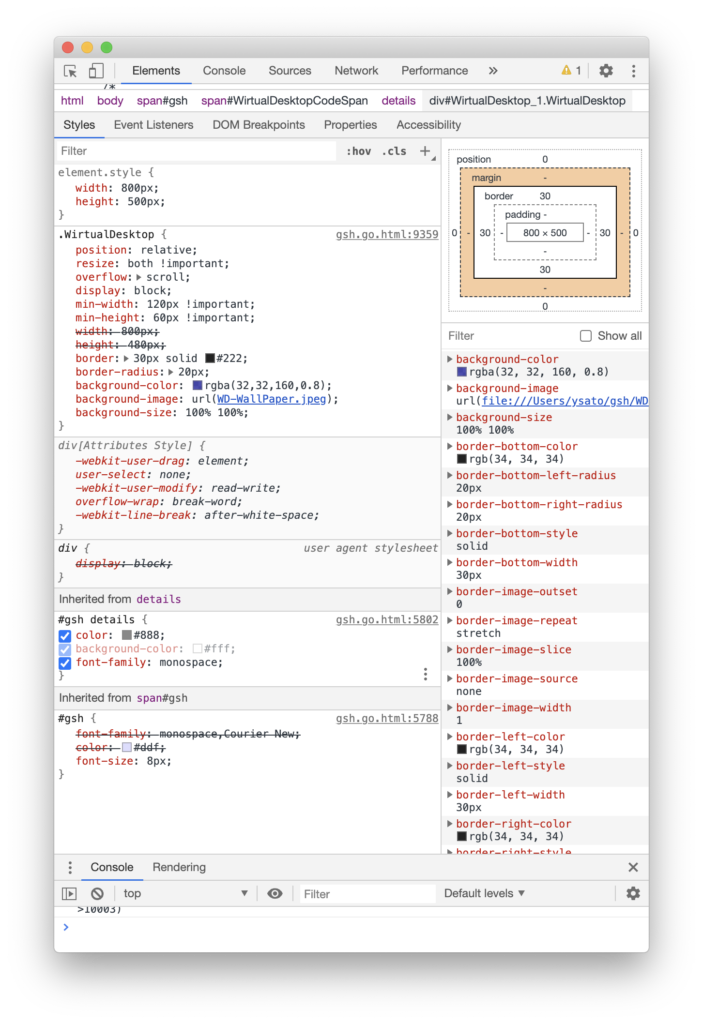This screenshot has height=1024, width=703.
Task: Enable the Show all checkbox
Action: tap(586, 336)
